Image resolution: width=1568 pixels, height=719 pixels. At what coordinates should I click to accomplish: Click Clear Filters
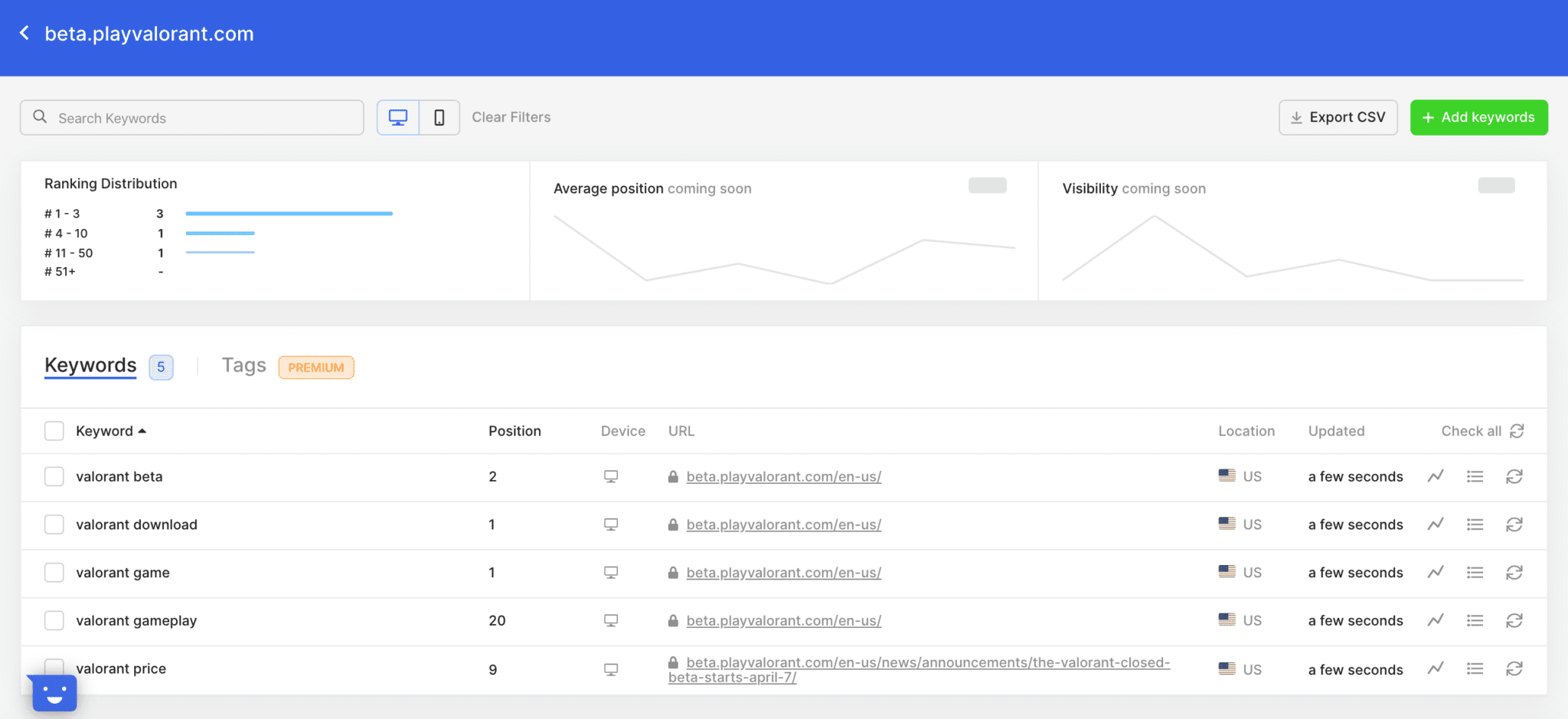point(511,117)
